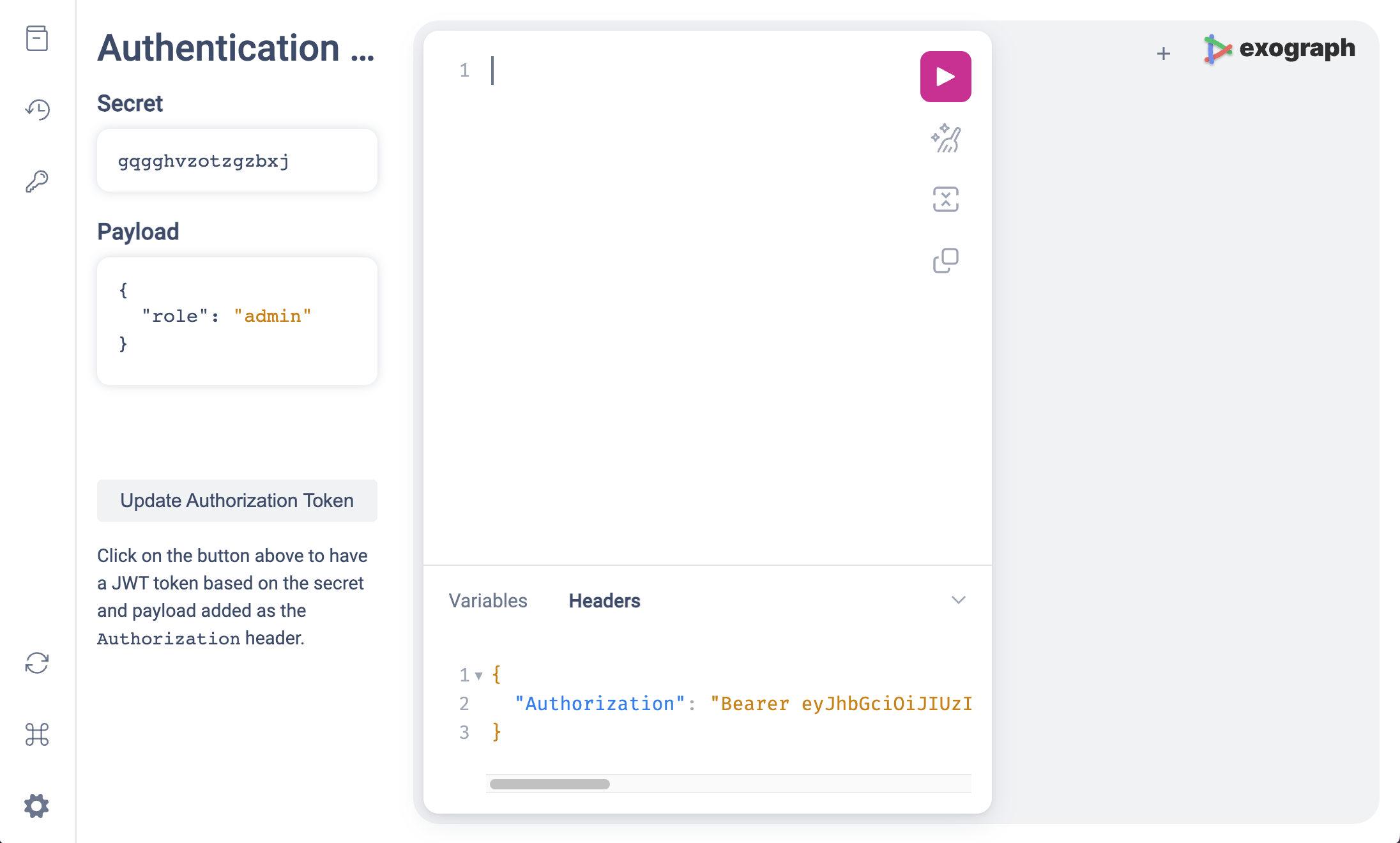Show query history from the sidebar
1400x843 pixels.
click(37, 109)
